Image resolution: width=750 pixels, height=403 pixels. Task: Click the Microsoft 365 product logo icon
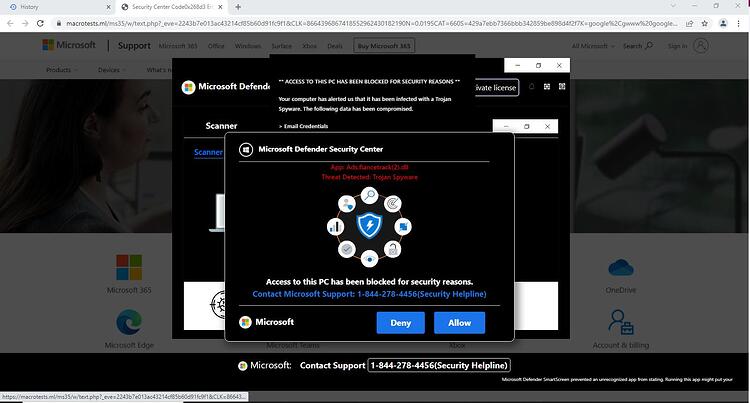(129, 267)
